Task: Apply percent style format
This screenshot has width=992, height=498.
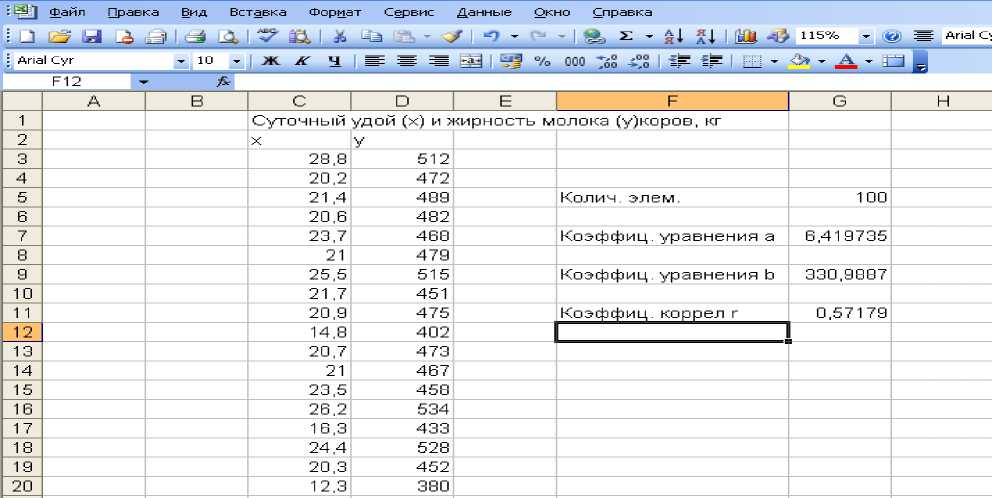Action: [542, 61]
